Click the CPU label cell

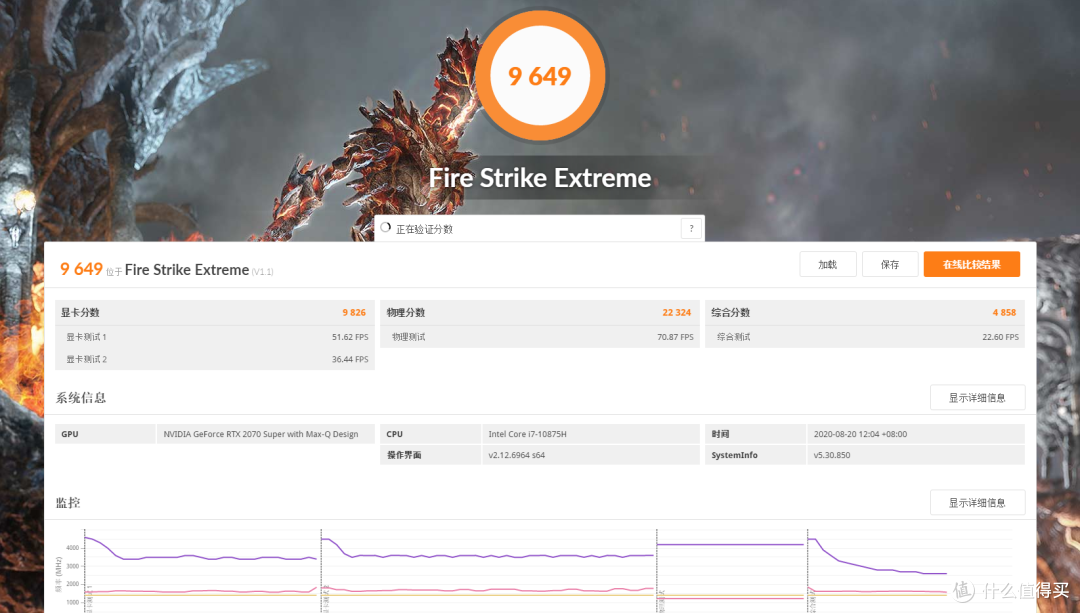(430, 434)
